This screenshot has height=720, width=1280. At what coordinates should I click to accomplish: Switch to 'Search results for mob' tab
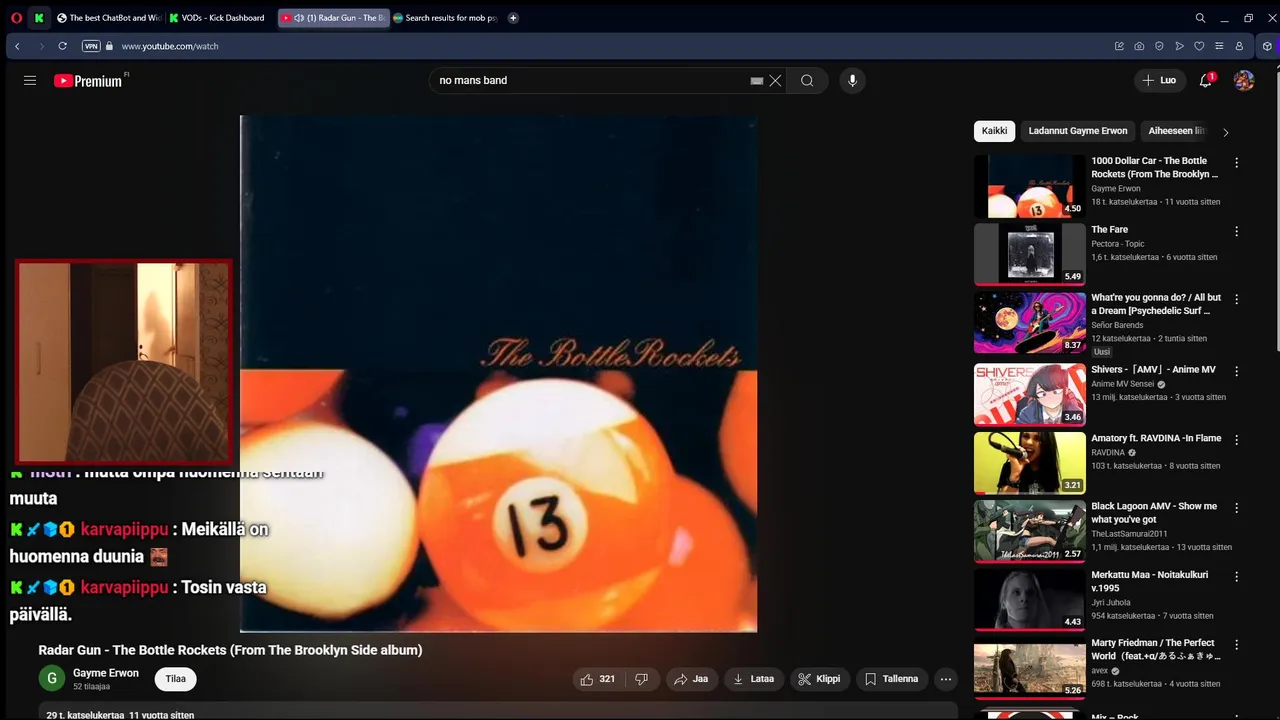coord(446,18)
